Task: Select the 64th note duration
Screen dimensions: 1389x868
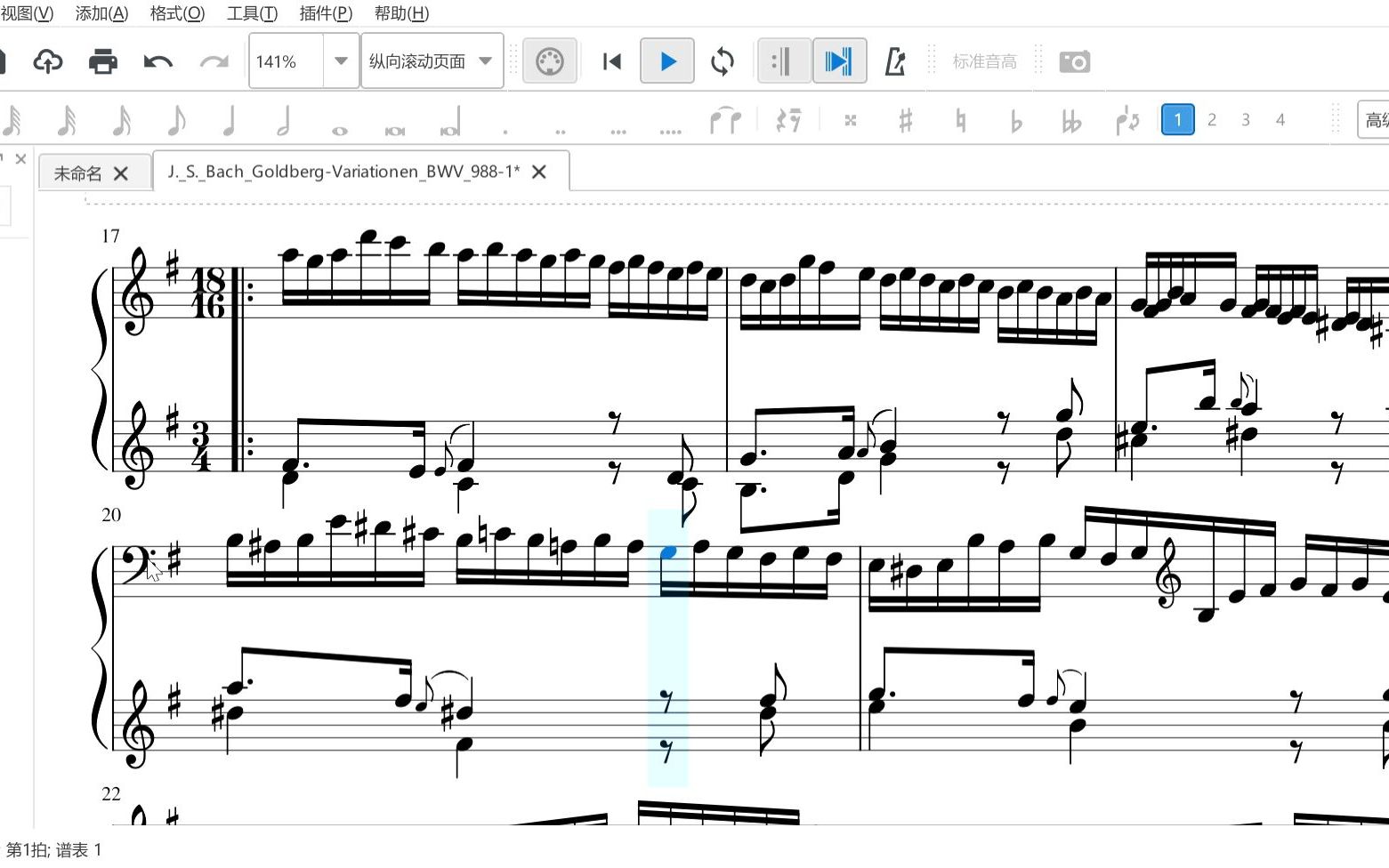Action: (x=12, y=120)
